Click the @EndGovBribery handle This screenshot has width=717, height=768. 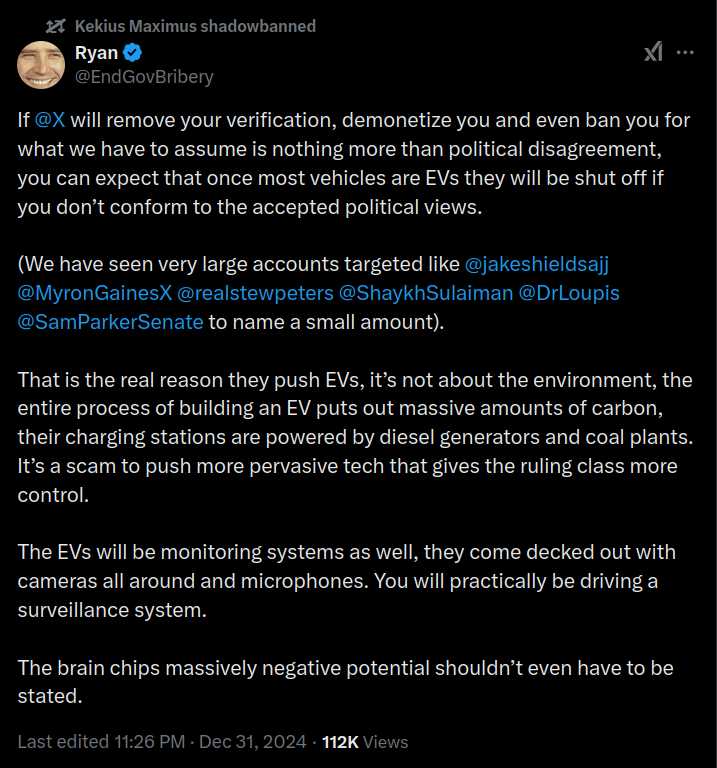pos(144,76)
